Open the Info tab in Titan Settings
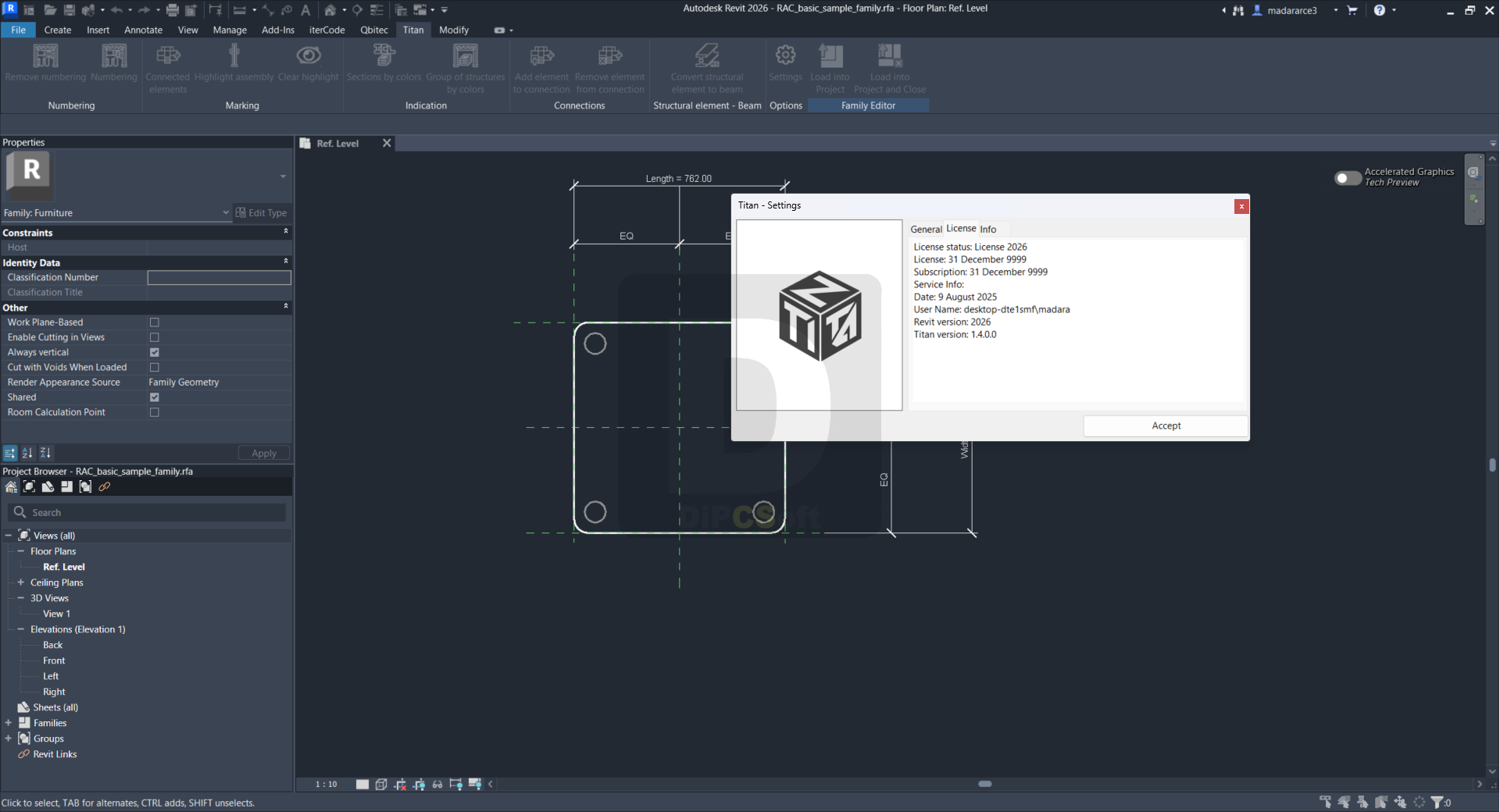1500x812 pixels. [x=988, y=230]
